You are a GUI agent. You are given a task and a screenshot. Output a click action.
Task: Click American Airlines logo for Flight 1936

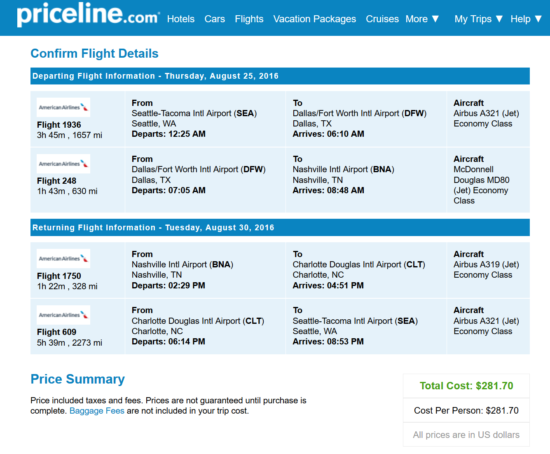[x=63, y=107]
